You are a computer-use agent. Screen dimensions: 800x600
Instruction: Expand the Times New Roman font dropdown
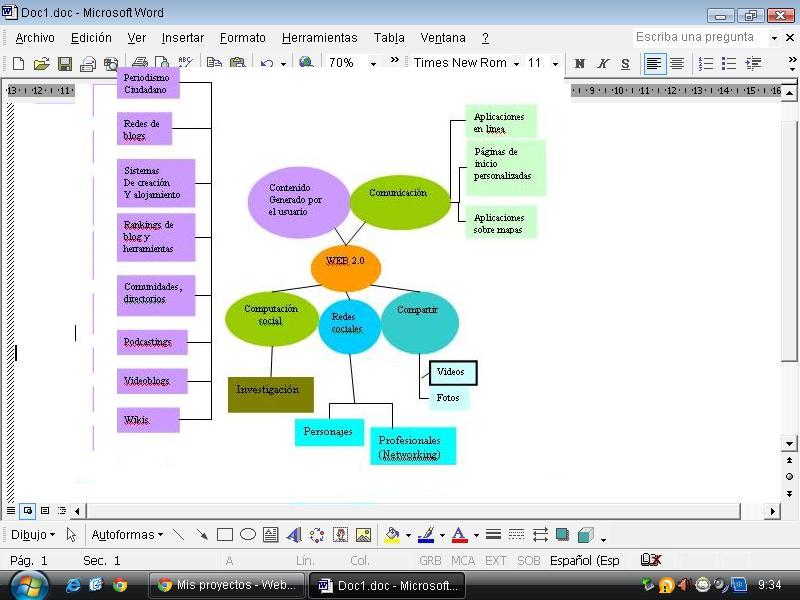coord(516,63)
